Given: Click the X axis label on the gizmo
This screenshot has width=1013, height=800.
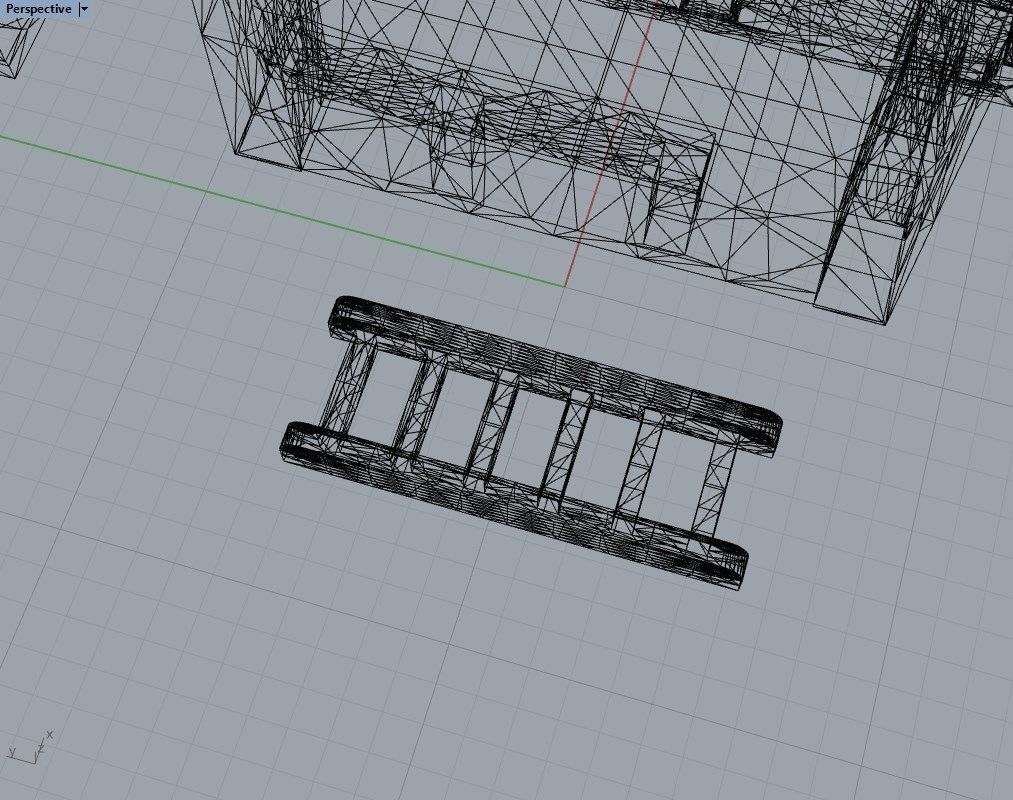Looking at the screenshot, I should [49, 734].
